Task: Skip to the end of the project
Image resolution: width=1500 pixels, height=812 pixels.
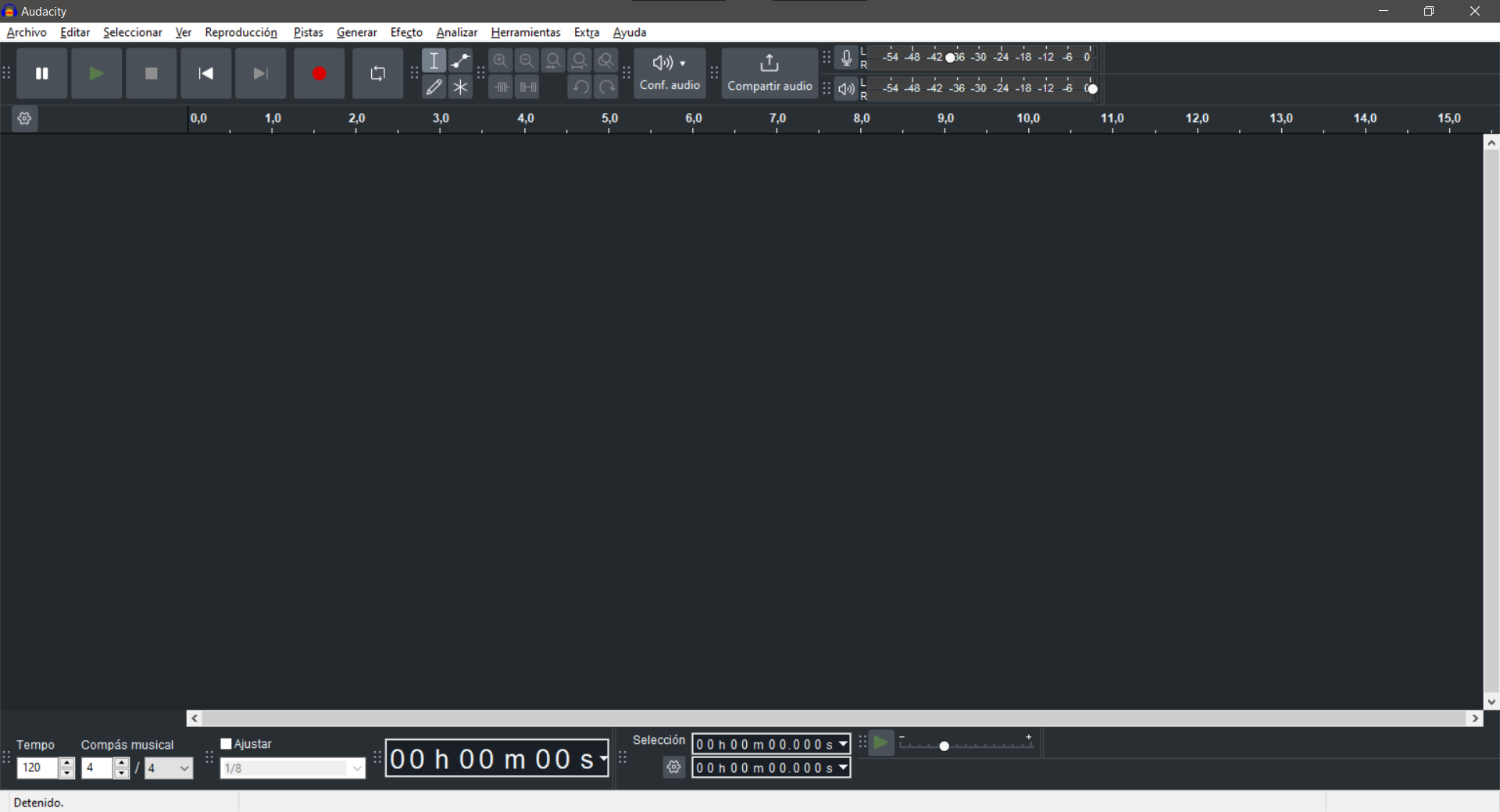Action: pos(261,73)
